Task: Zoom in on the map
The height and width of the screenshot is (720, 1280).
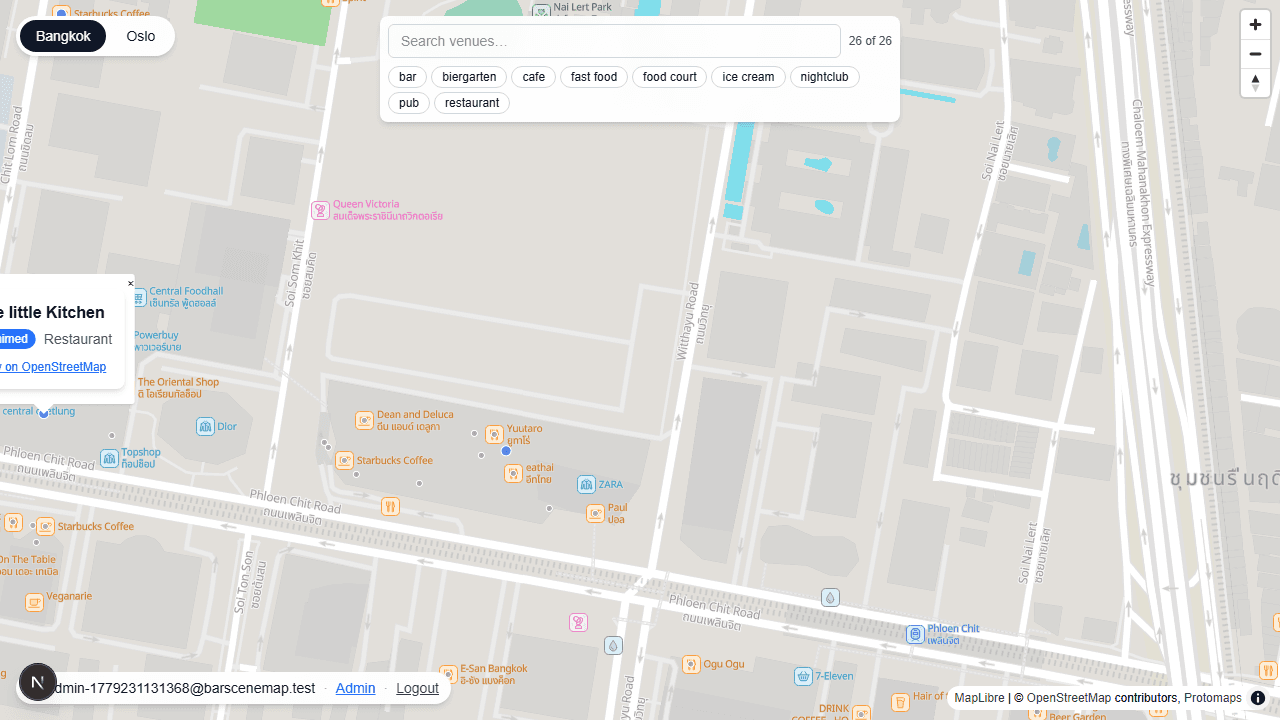Action: tap(1255, 25)
